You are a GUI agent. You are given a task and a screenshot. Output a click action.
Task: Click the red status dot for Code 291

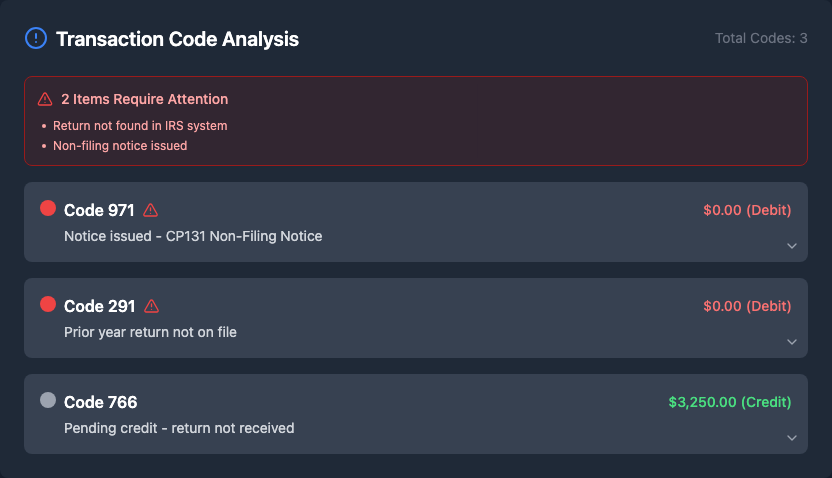click(x=48, y=305)
